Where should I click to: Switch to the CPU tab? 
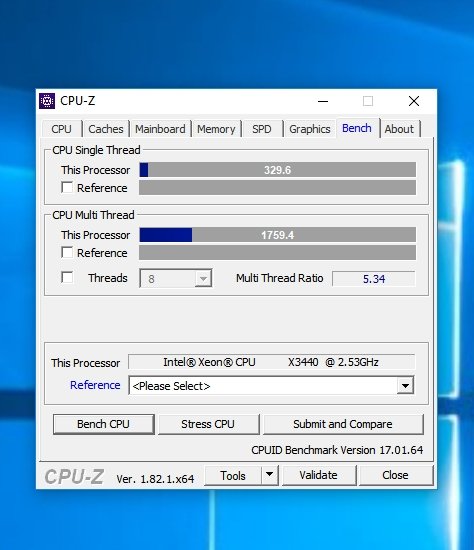click(61, 129)
